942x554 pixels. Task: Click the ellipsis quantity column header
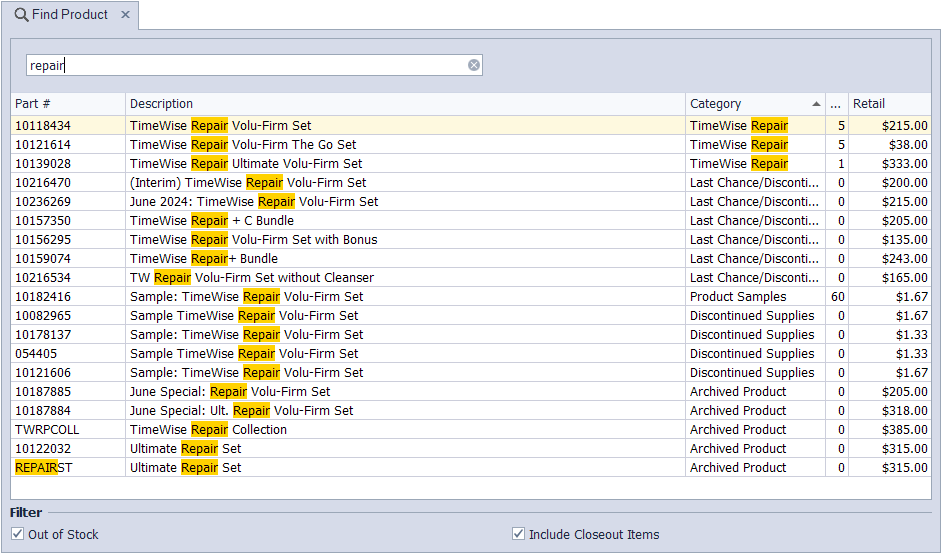click(837, 104)
